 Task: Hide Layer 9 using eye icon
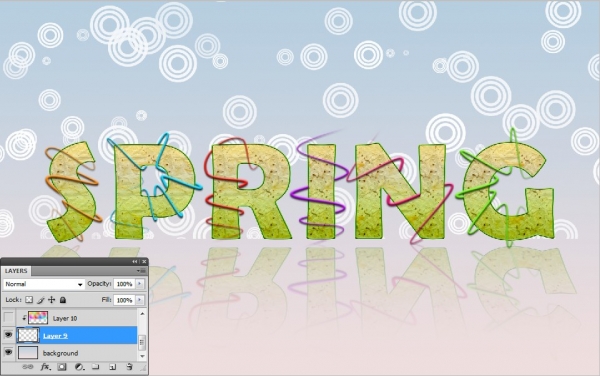pyautogui.click(x=8, y=335)
